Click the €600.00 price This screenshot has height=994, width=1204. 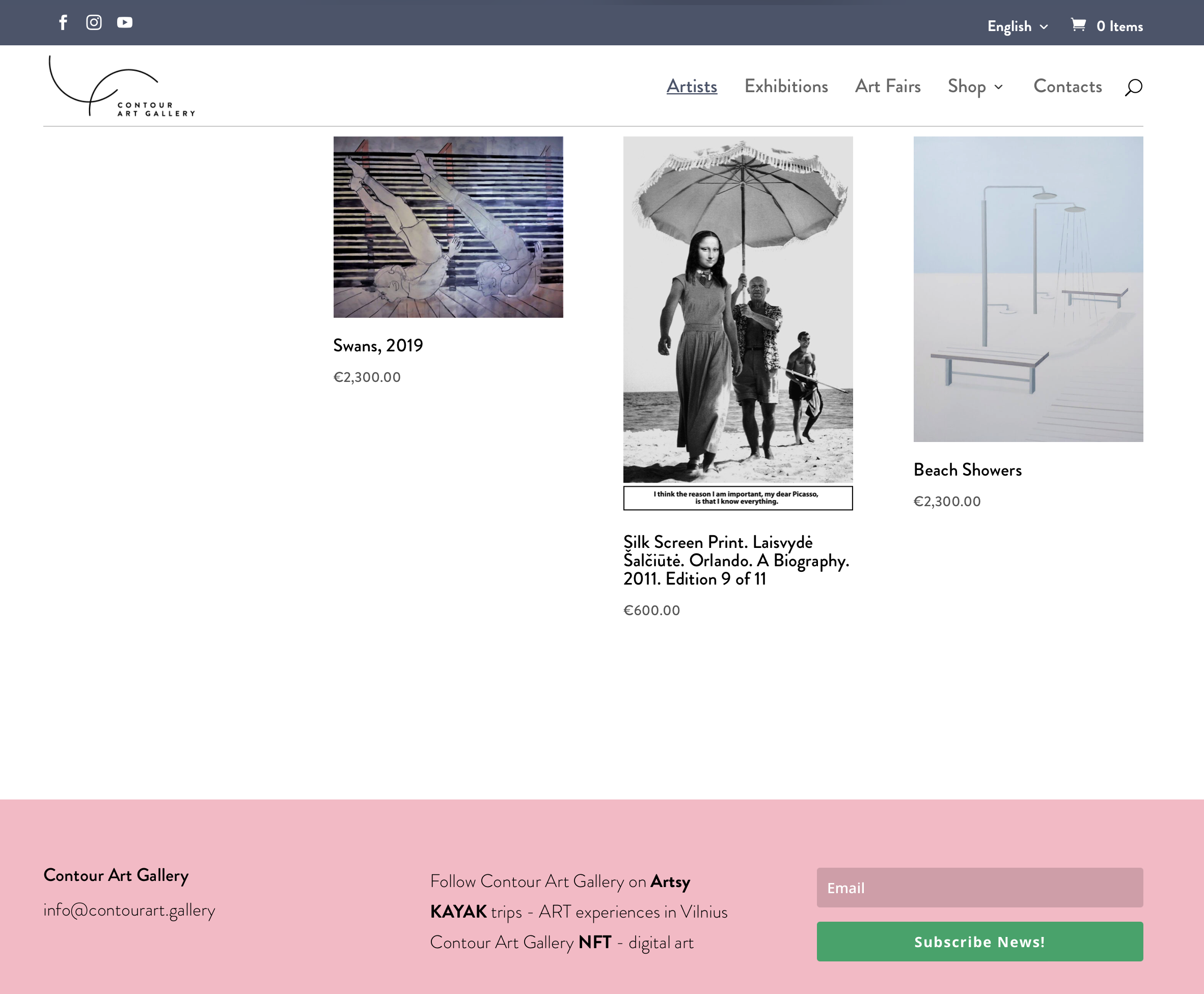pyautogui.click(x=651, y=611)
